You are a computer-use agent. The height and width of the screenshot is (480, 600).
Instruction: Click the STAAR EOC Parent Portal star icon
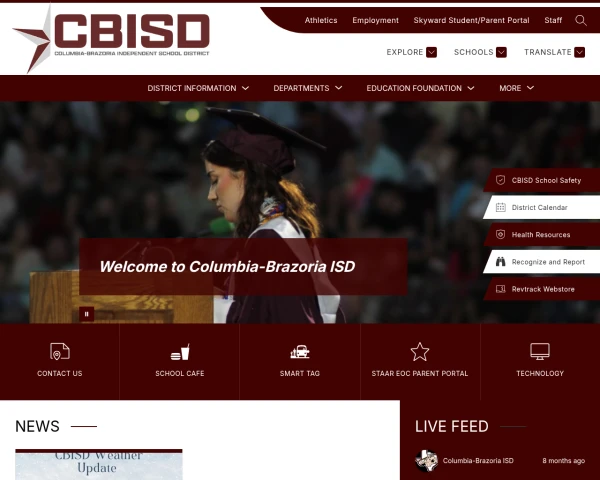tap(420, 351)
